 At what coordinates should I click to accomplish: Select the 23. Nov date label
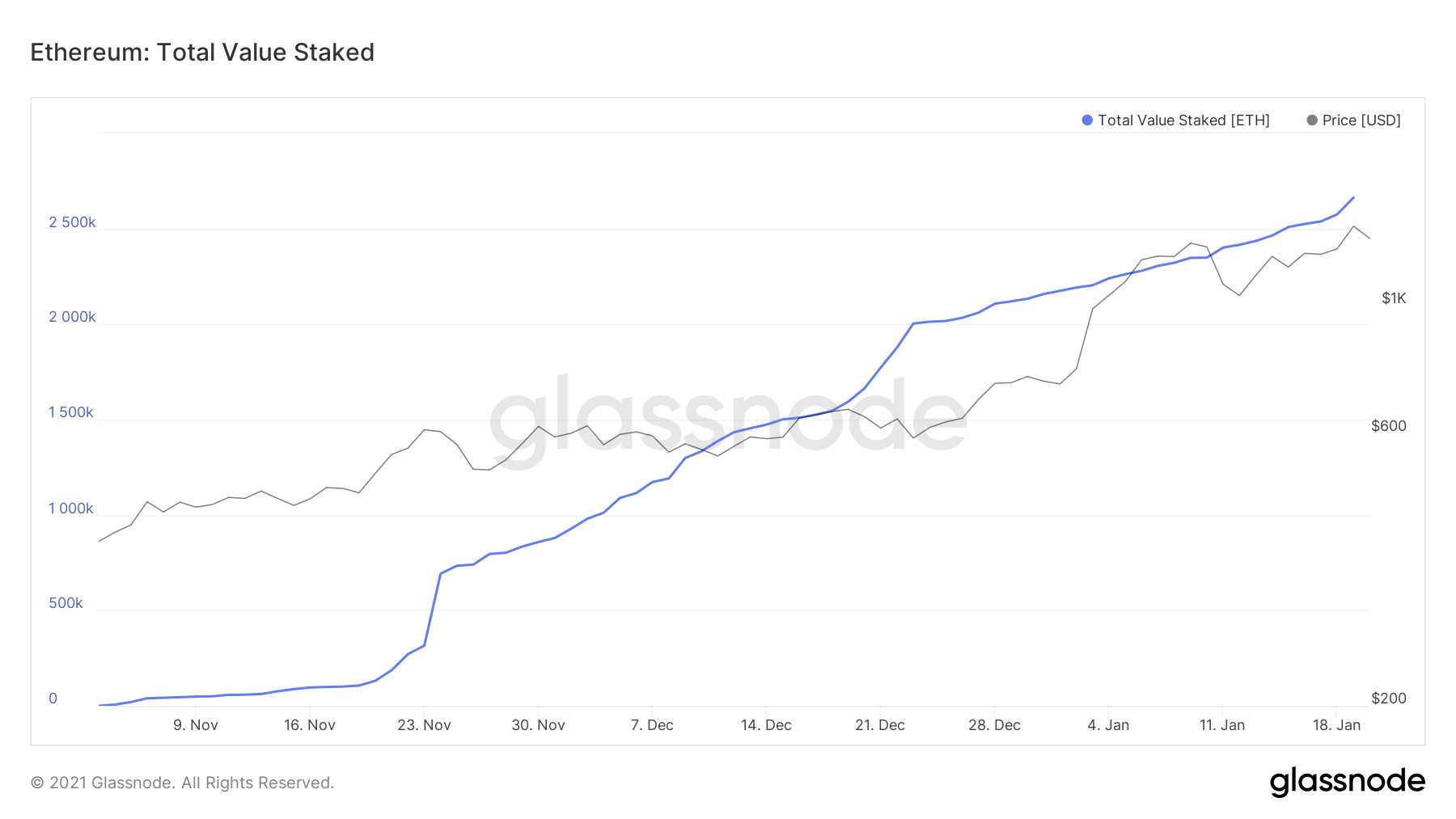(x=424, y=725)
